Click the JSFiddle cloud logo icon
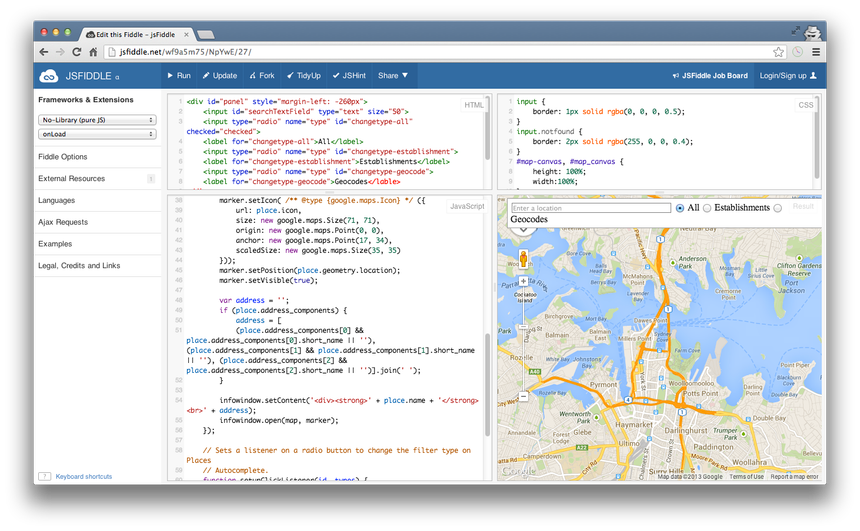The height and width of the screenshot is (531, 860). 48,75
